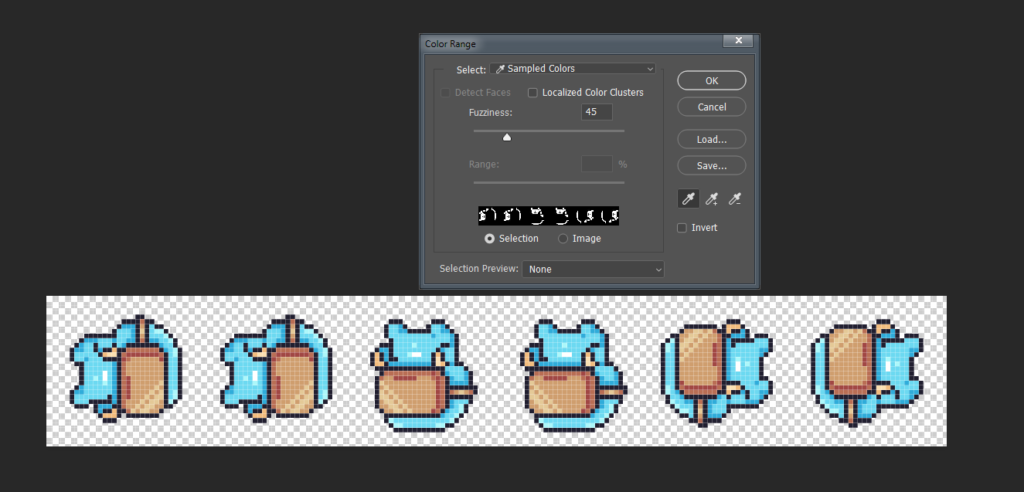Click the Fuzziness slider handle

[x=507, y=137]
